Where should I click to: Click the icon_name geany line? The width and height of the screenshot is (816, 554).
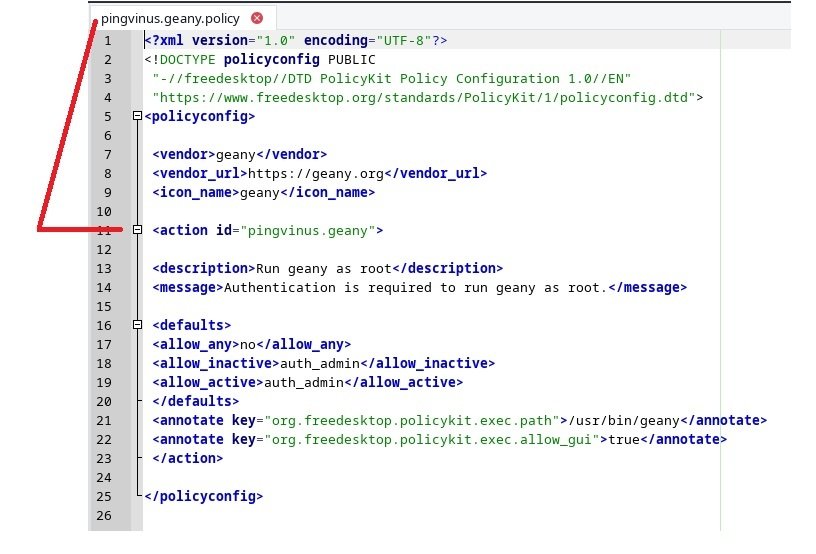(263, 192)
